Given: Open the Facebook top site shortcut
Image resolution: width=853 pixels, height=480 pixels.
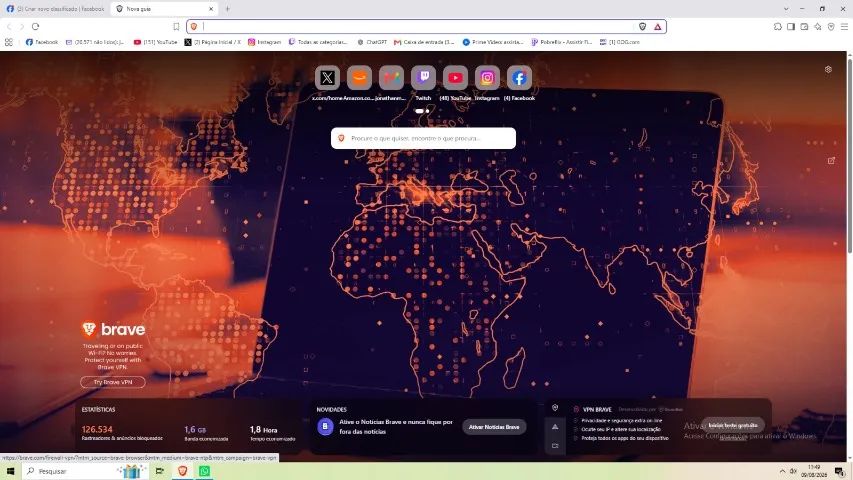Looking at the screenshot, I should (x=519, y=78).
